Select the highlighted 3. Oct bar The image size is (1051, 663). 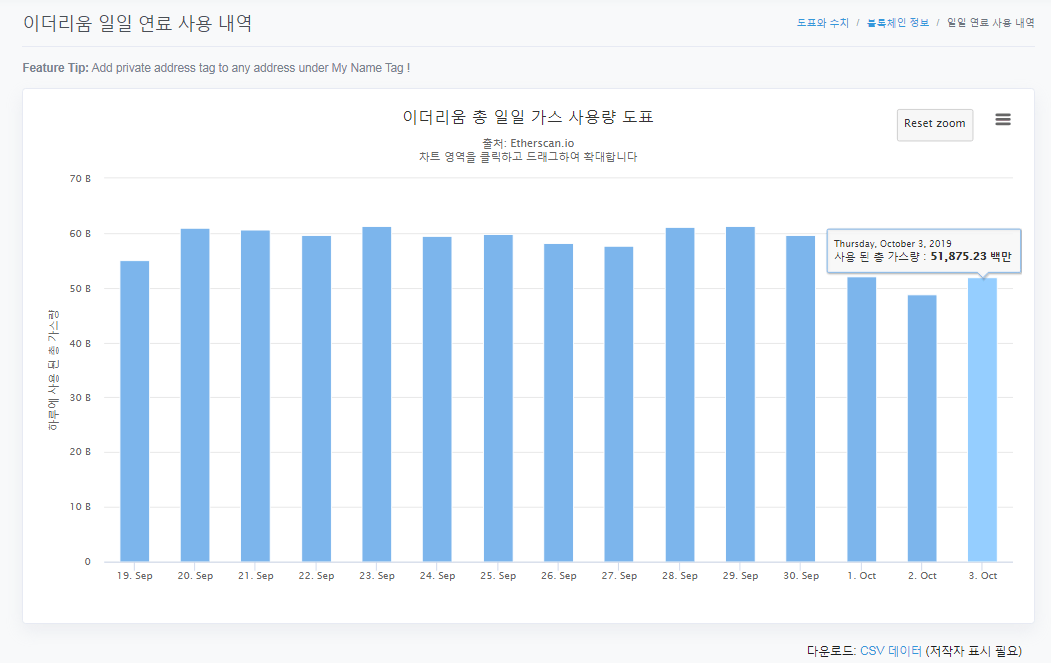tap(983, 420)
